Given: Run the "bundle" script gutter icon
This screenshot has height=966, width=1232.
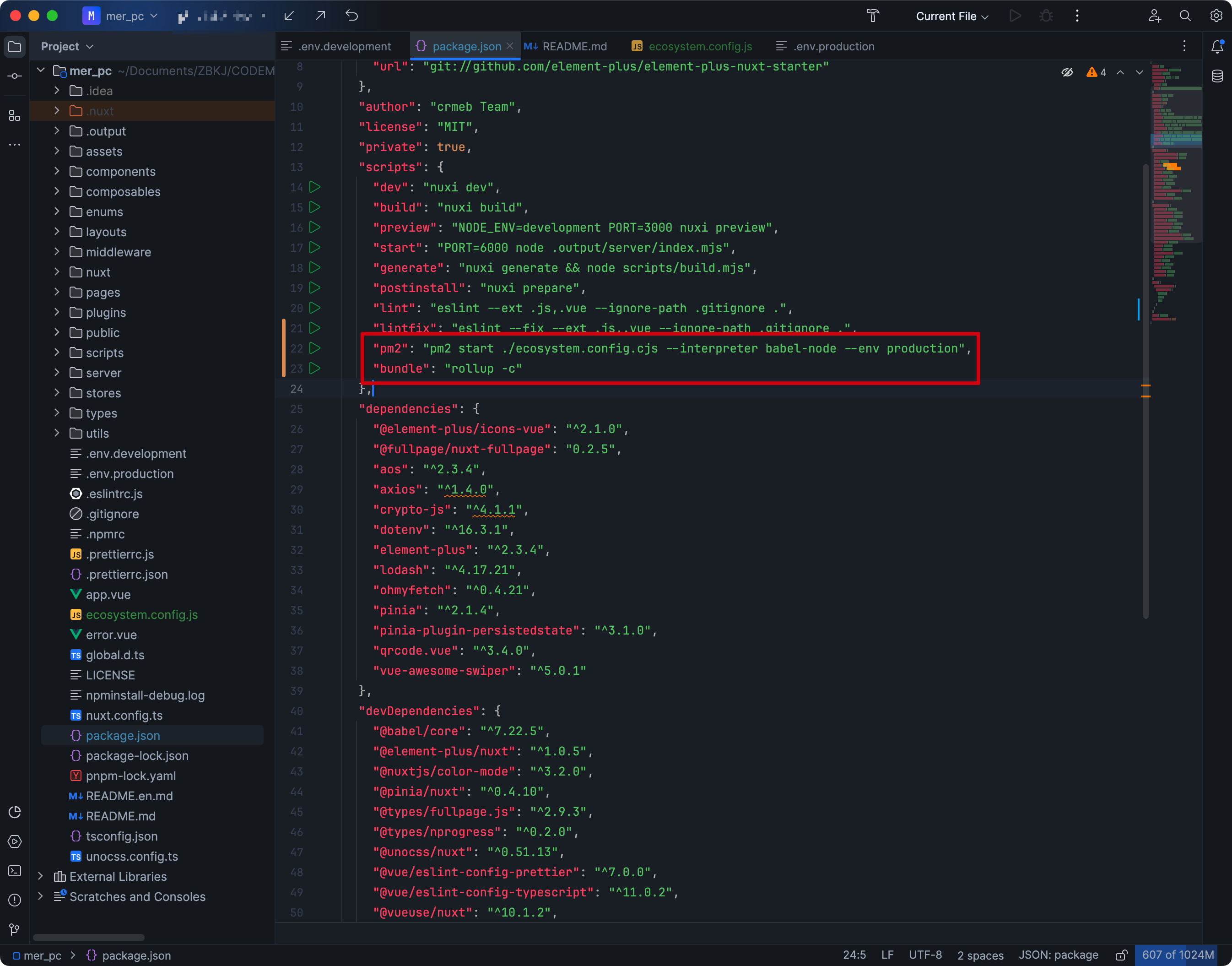Looking at the screenshot, I should 315,369.
